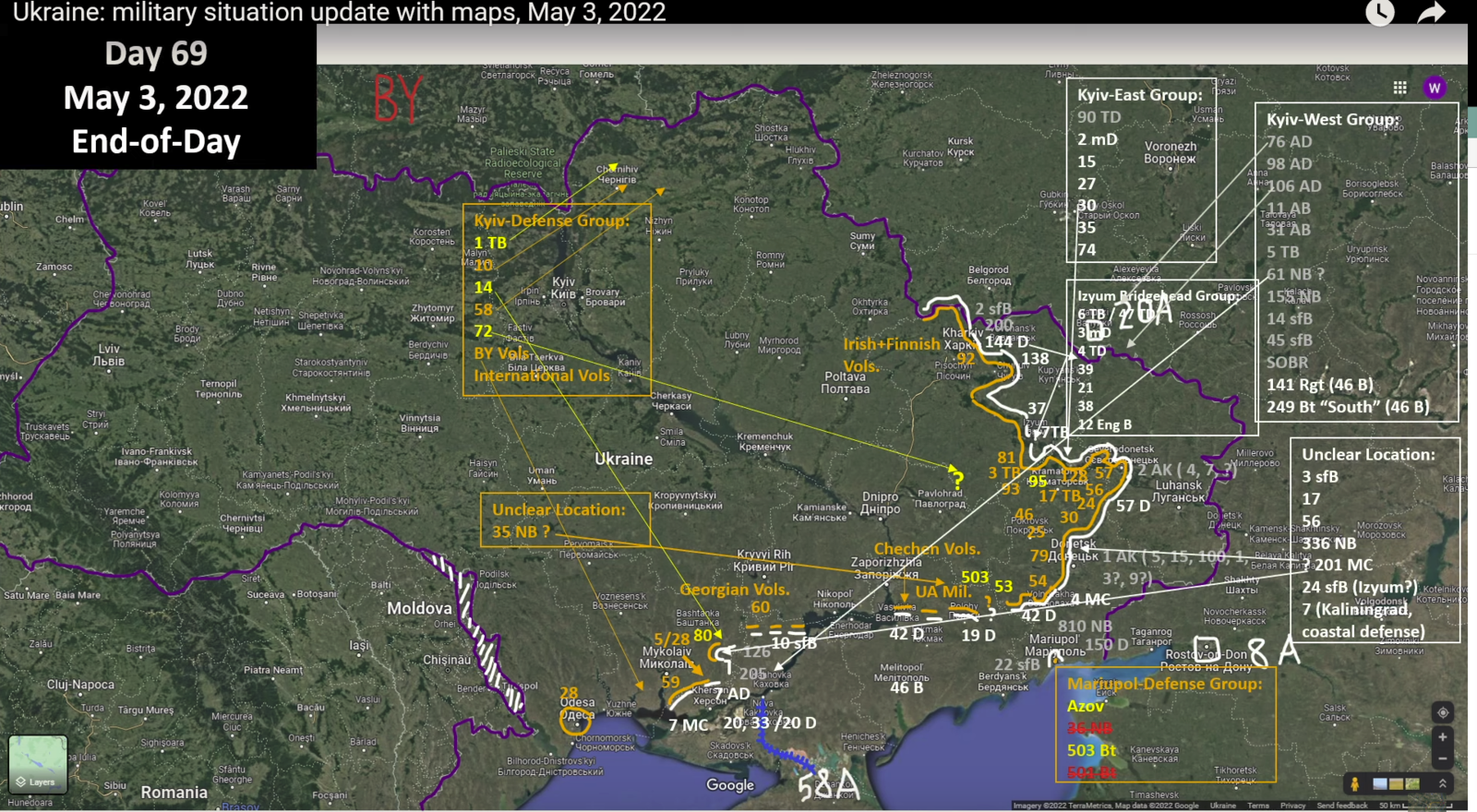Image resolution: width=1477 pixels, height=812 pixels.
Task: Expand the imagery strip double chevron
Action: click(1442, 783)
